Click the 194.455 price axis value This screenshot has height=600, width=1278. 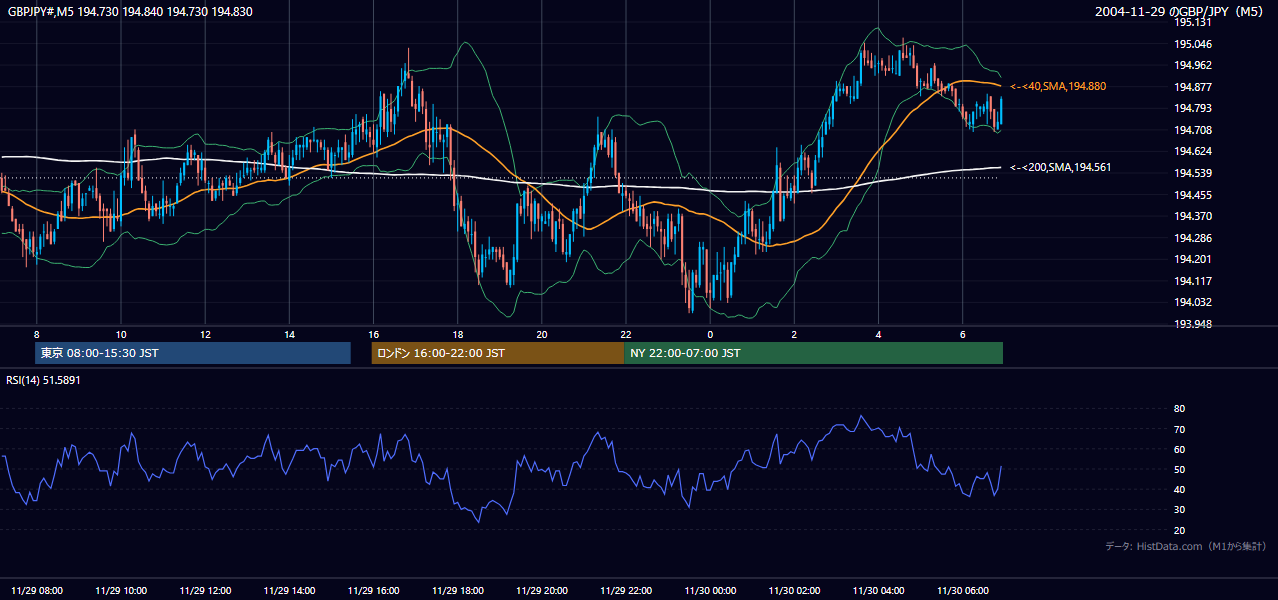click(x=1193, y=195)
